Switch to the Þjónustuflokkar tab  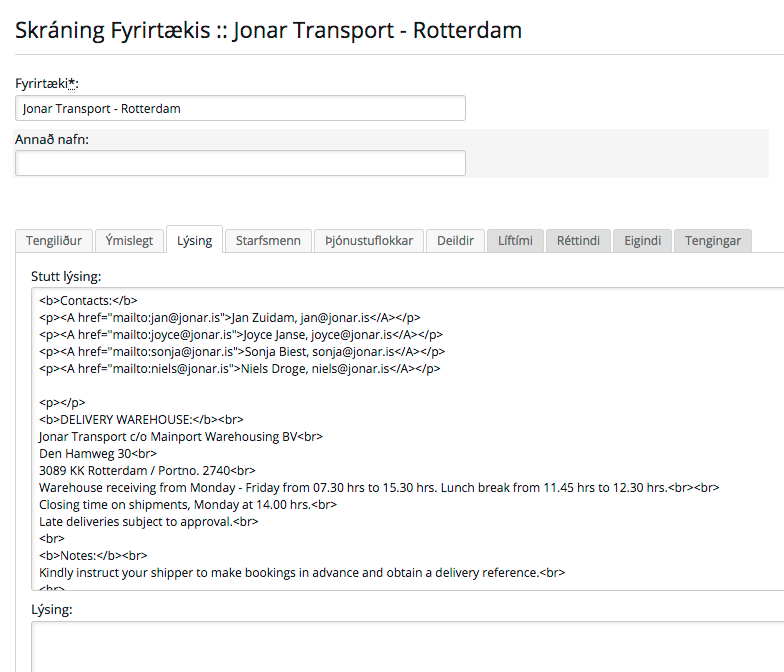369,240
